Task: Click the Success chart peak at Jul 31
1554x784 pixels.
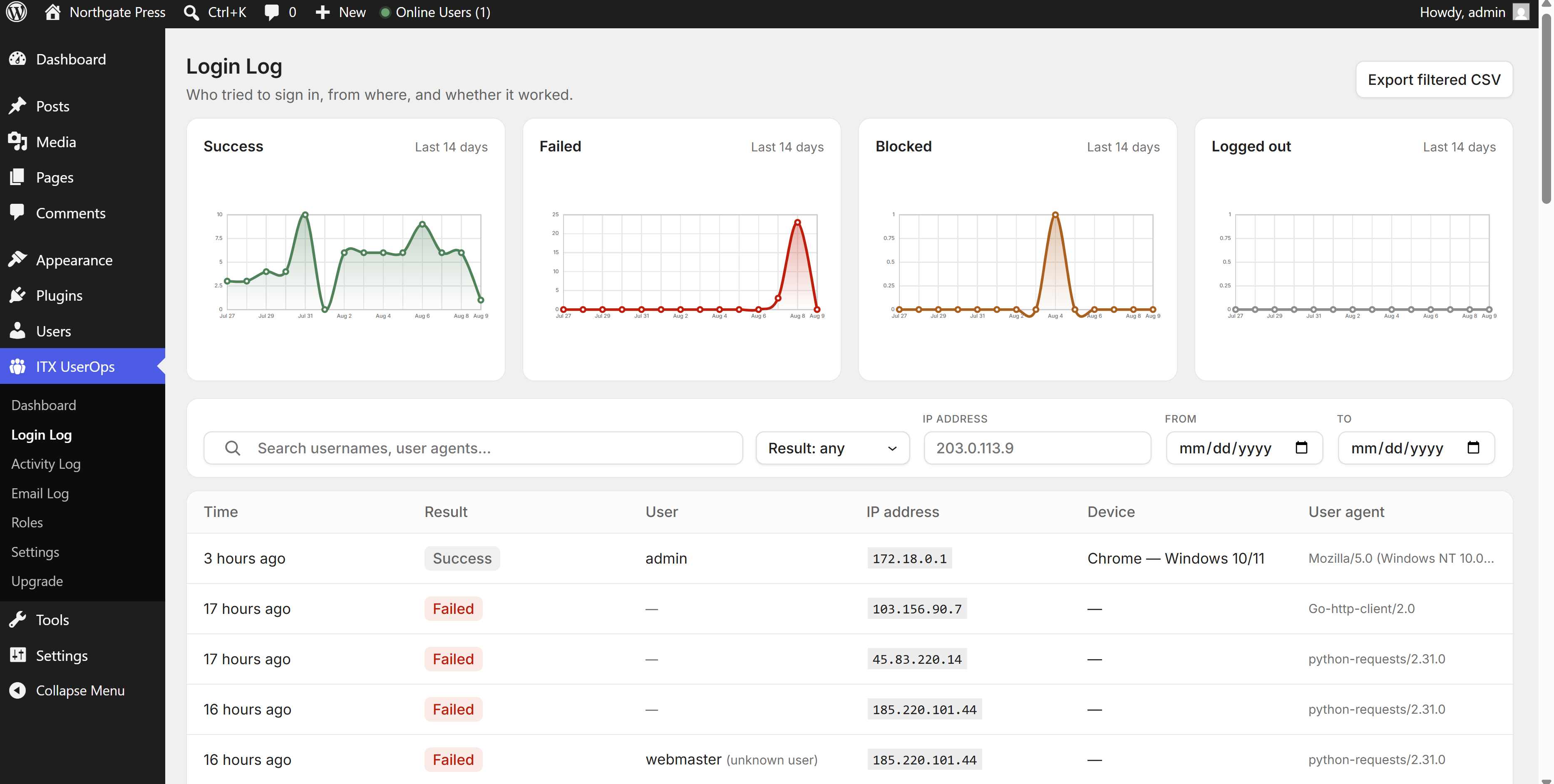Action: [305, 215]
